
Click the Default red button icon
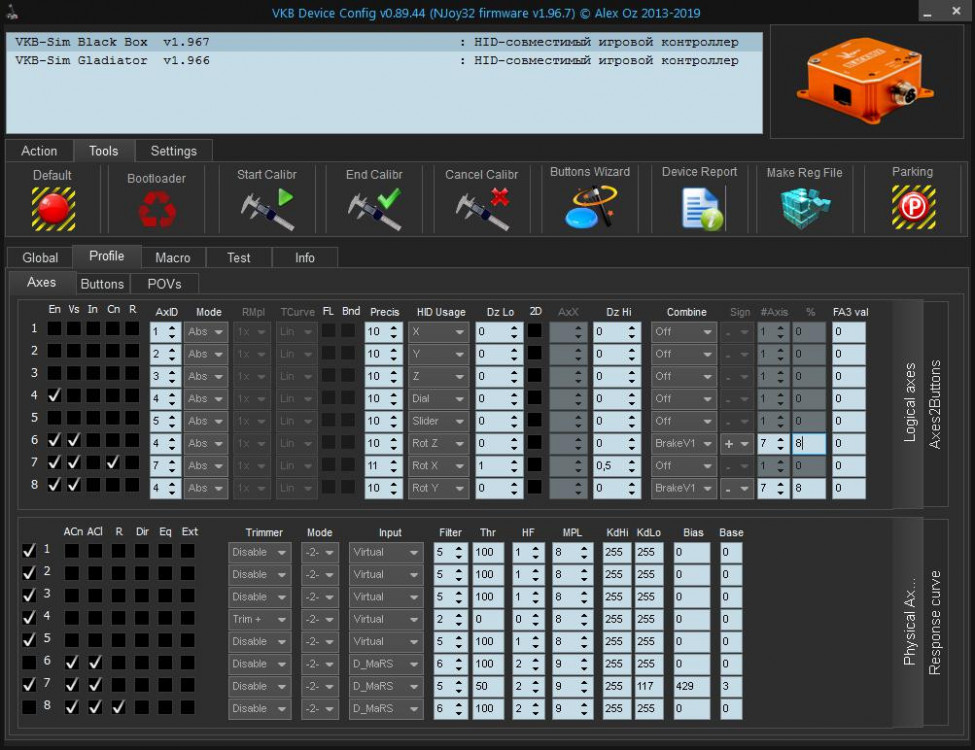pos(53,208)
